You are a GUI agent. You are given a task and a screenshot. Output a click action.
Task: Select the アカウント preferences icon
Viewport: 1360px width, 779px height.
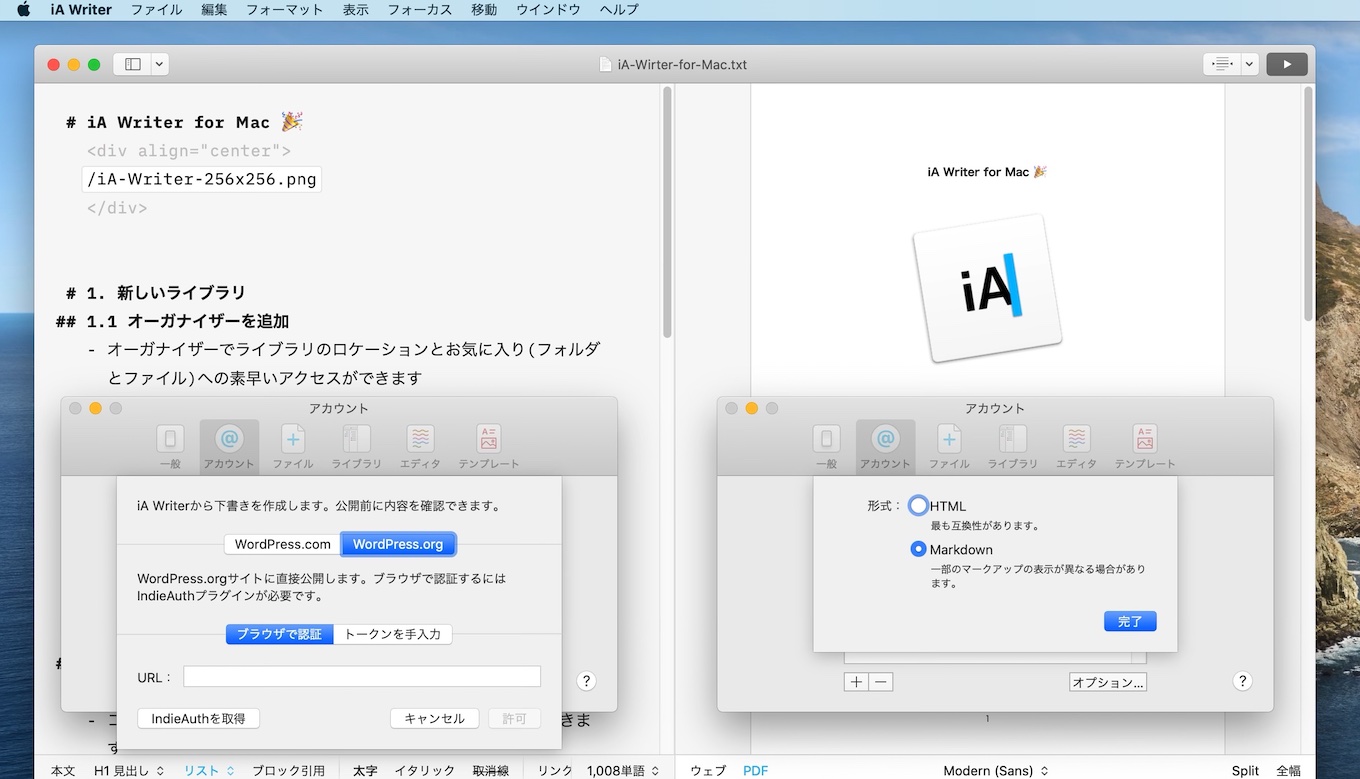228,445
